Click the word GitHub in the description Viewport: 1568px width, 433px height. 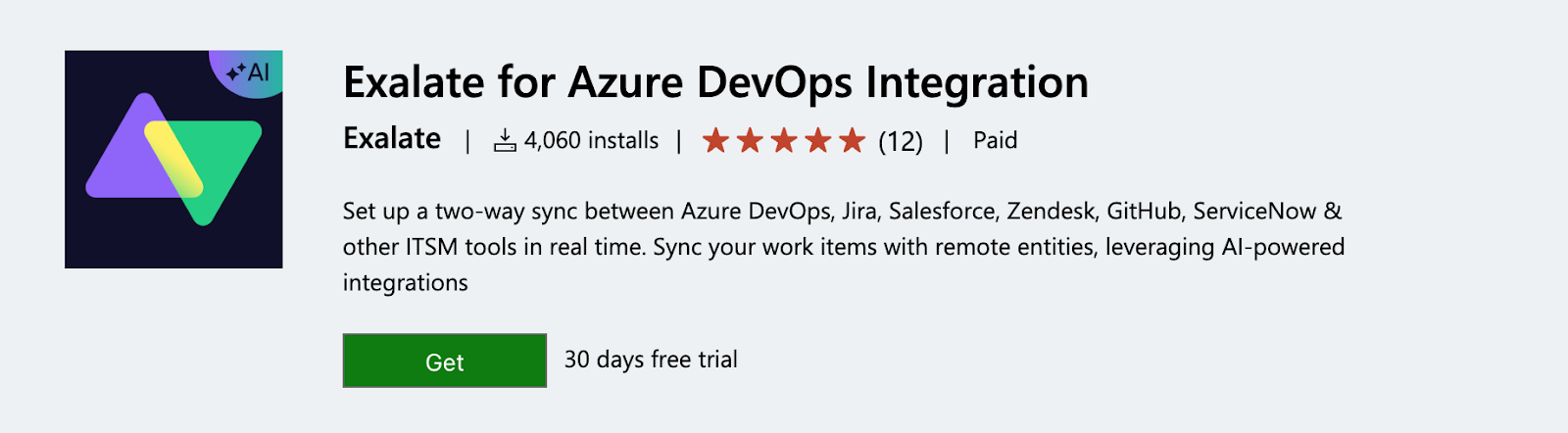coord(1144,212)
